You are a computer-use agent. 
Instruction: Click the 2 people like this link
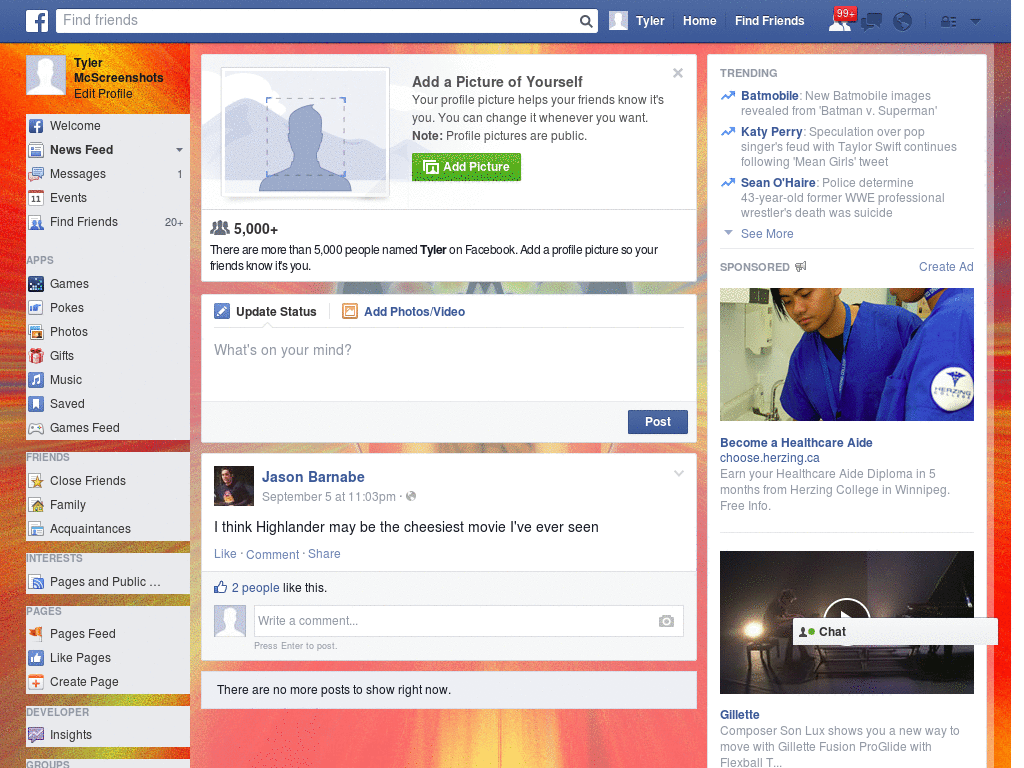click(255, 588)
